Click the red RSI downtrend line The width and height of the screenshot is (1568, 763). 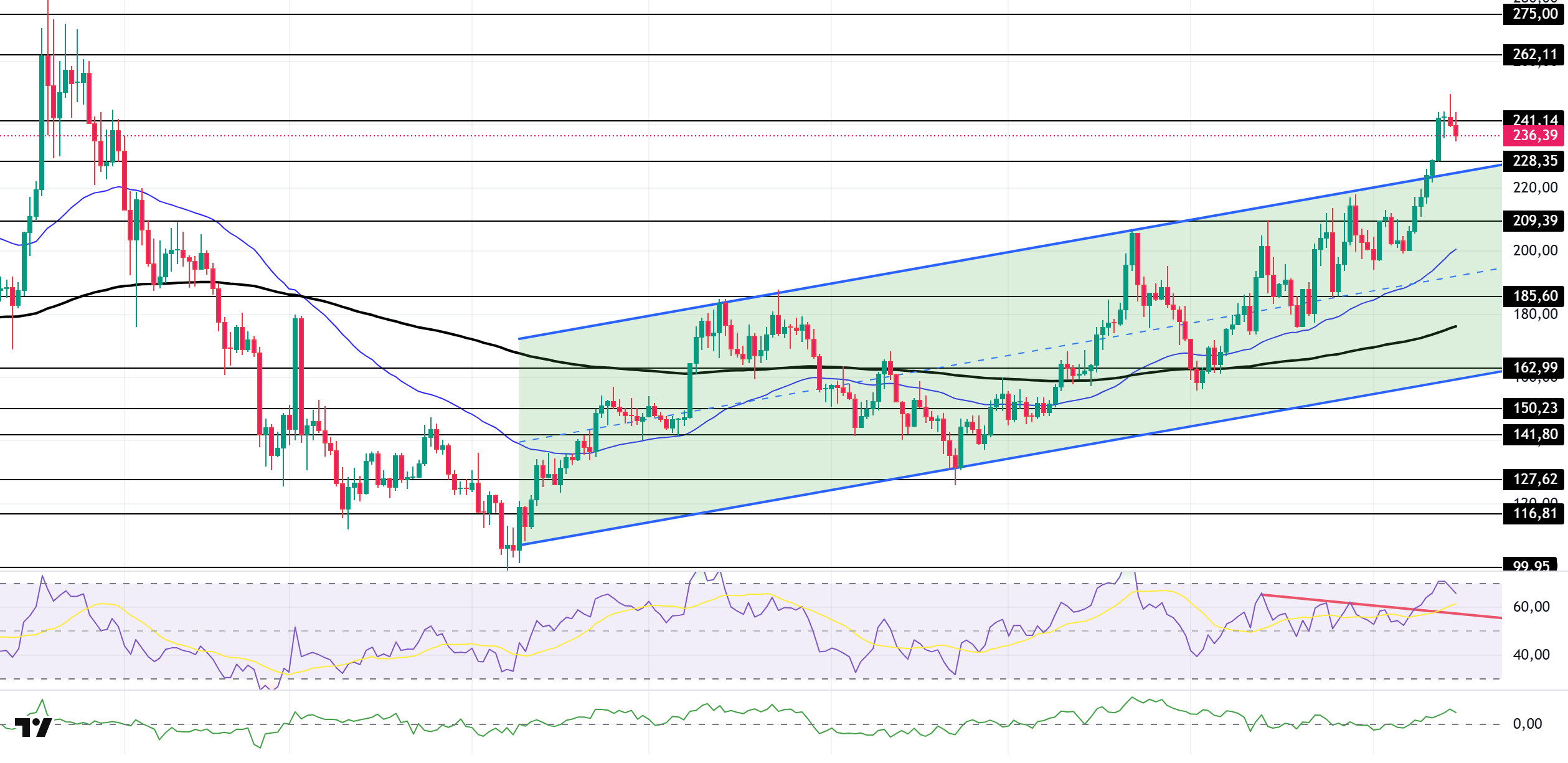tap(1382, 607)
